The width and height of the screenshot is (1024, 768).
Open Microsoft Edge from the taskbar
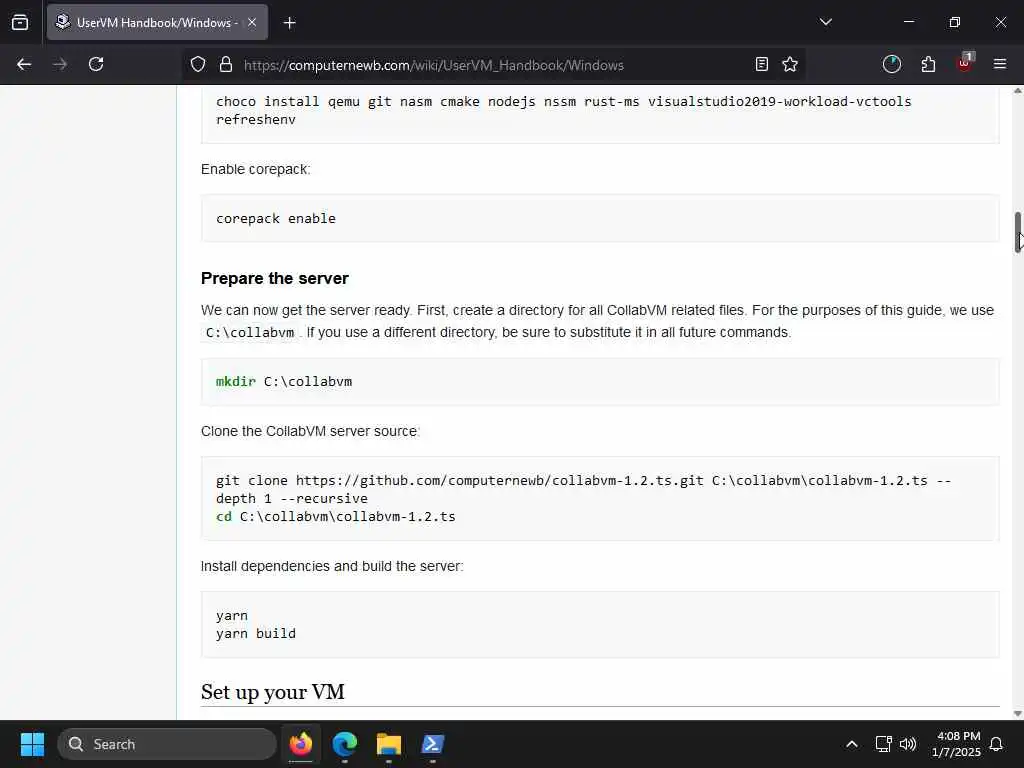pos(345,744)
